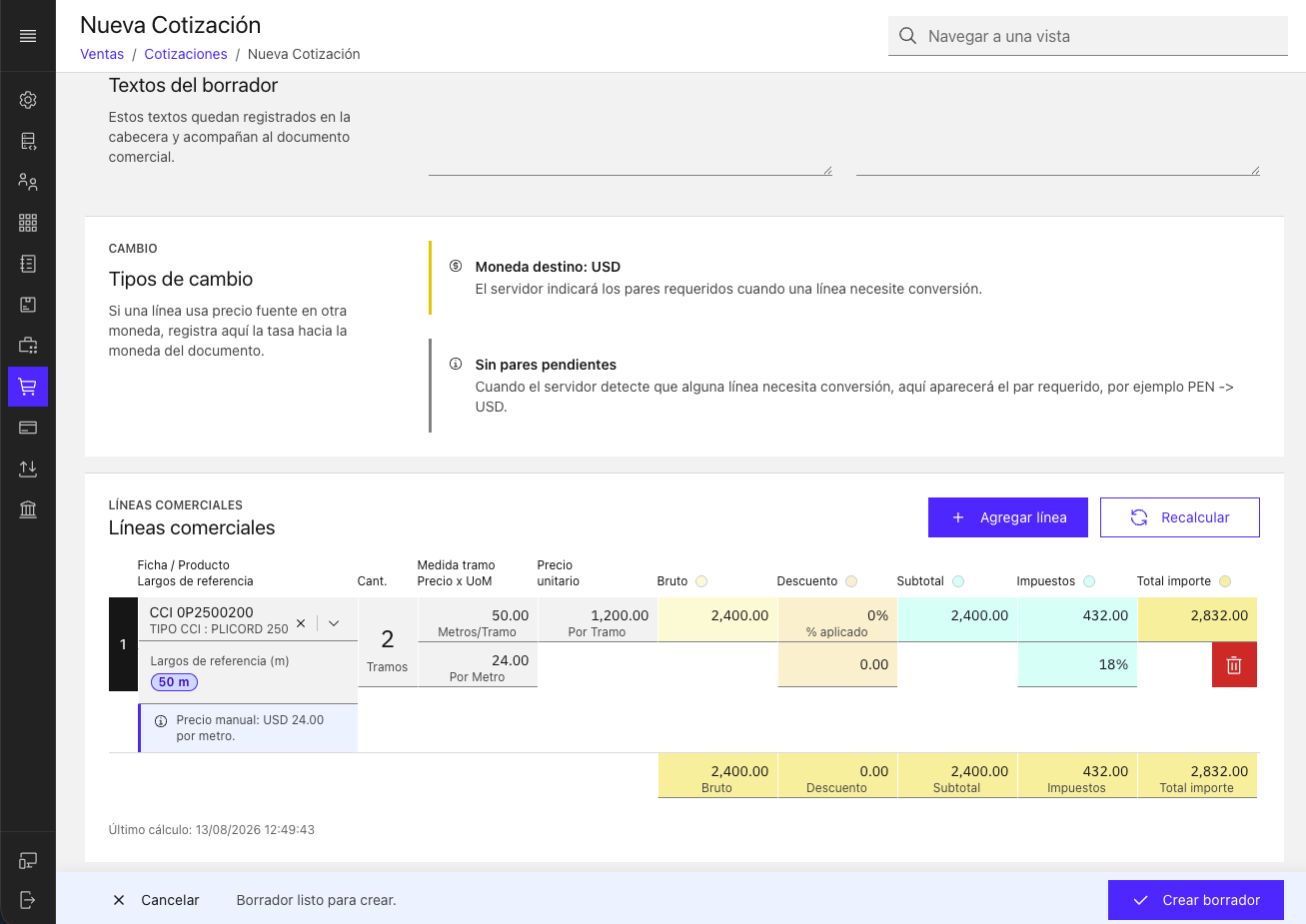Go to the Ventas breadcrumb link

pos(102,54)
